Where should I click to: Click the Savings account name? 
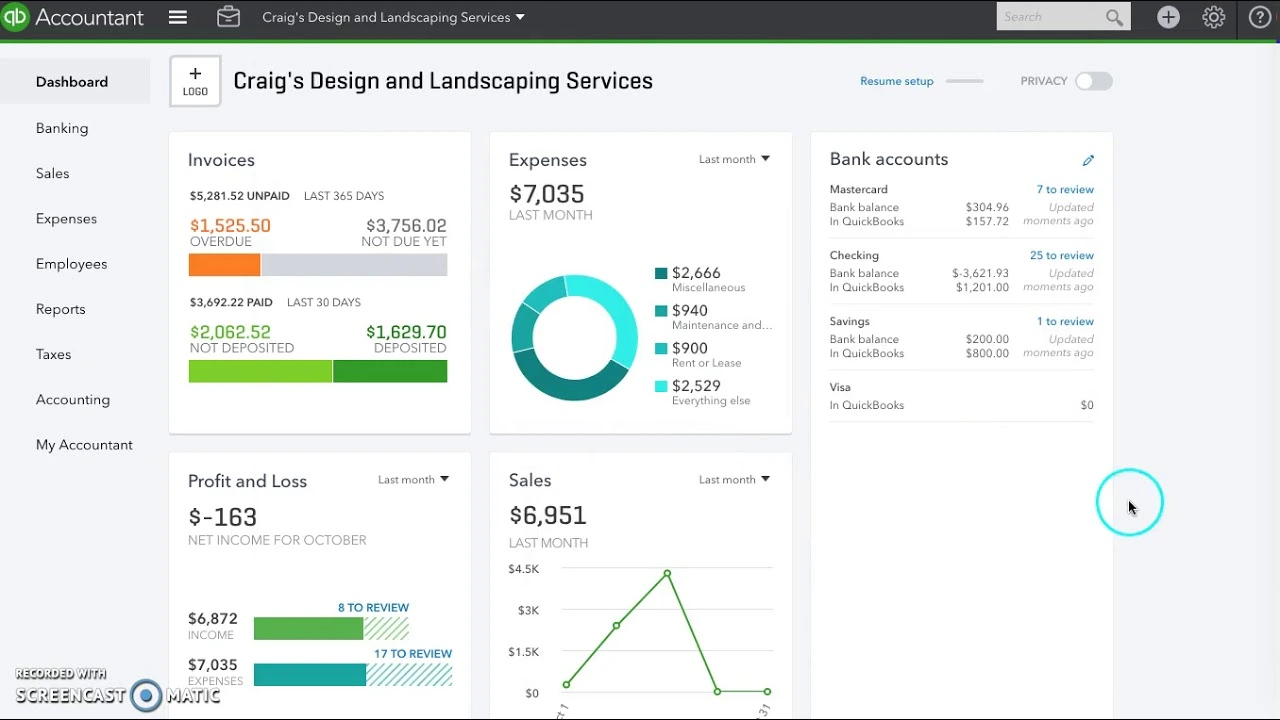pos(849,321)
